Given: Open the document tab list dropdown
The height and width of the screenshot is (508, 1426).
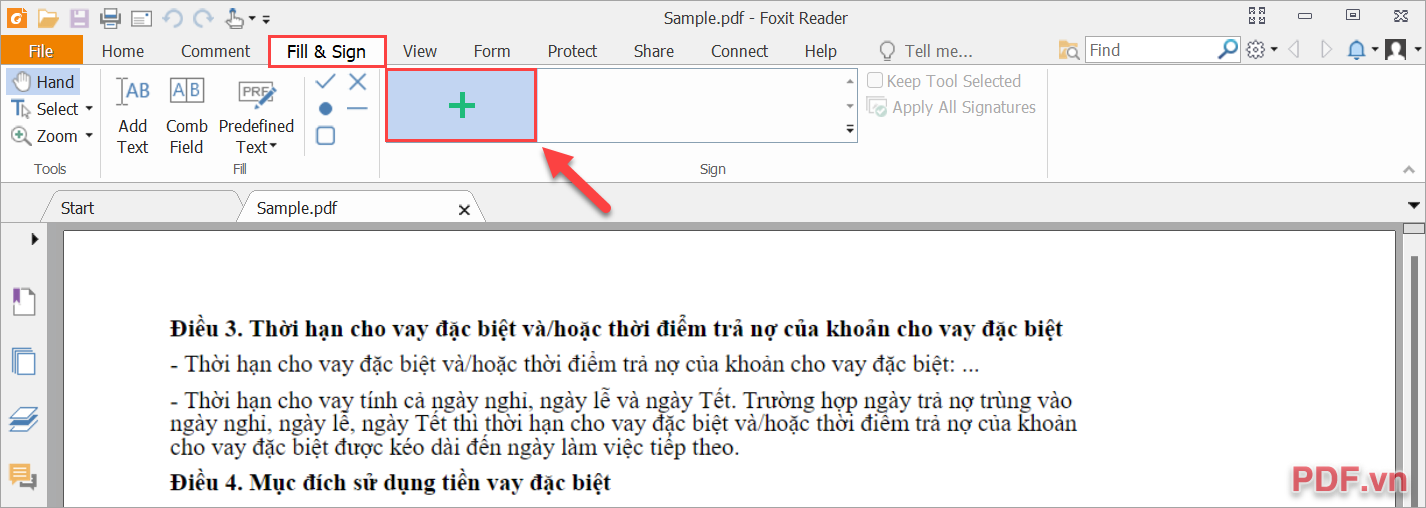Looking at the screenshot, I should (1413, 206).
